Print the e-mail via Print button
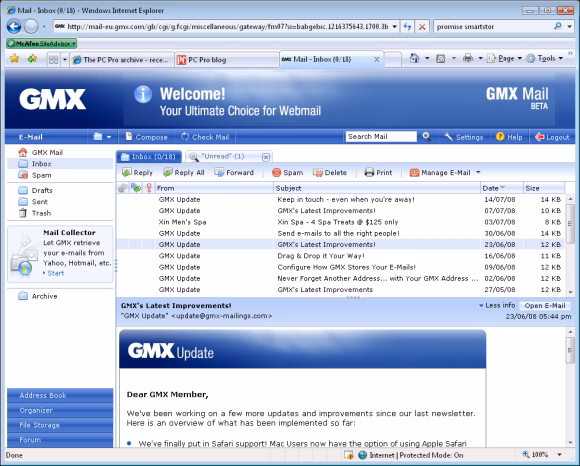This screenshot has width=580, height=466. 378,172
